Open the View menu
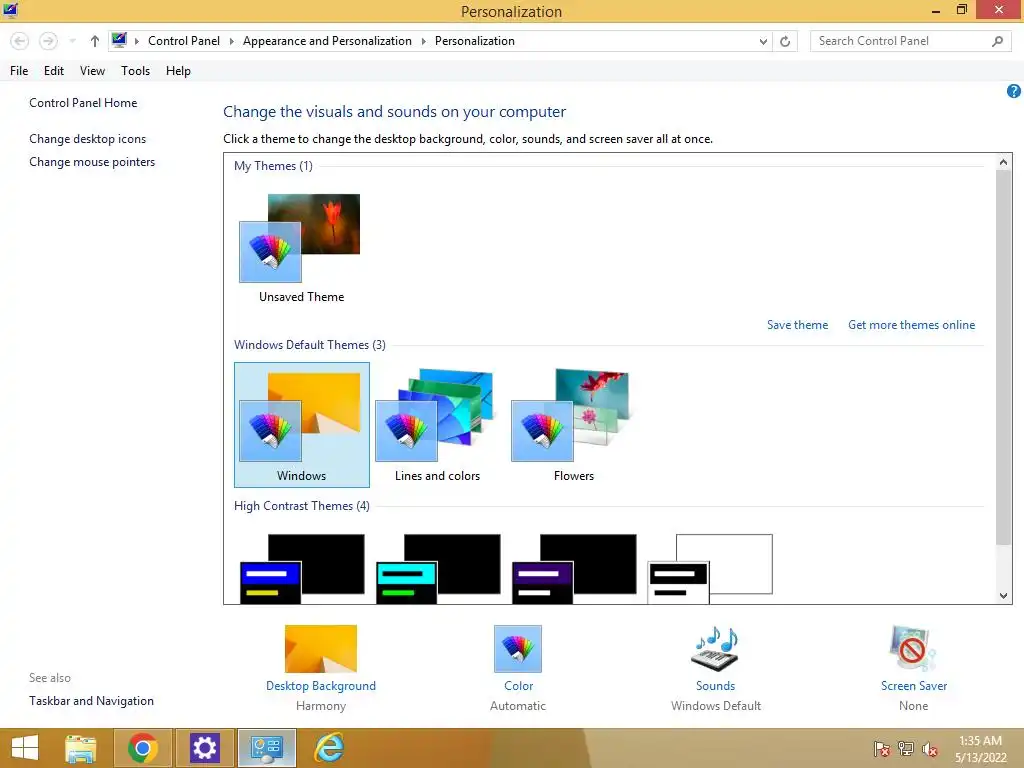The image size is (1024, 768). 92,71
